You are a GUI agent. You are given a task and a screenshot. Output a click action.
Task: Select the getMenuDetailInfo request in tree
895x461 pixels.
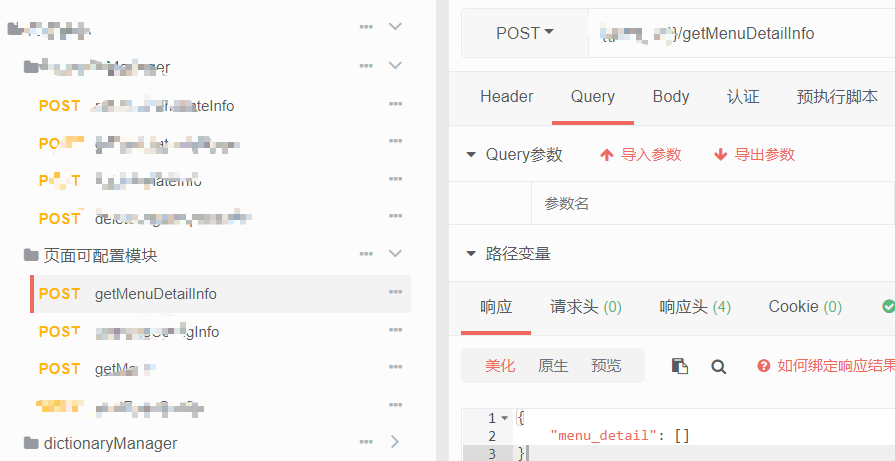tap(220, 294)
